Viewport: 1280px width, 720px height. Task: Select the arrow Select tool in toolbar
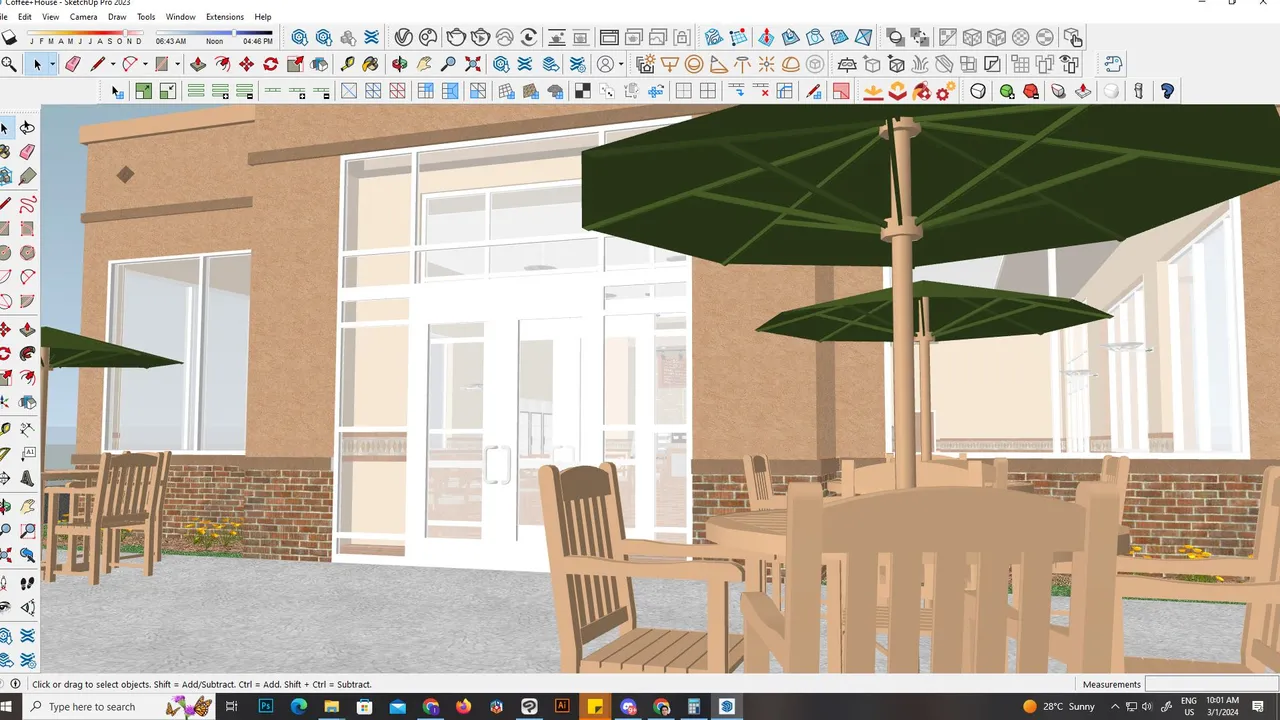[x=38, y=64]
